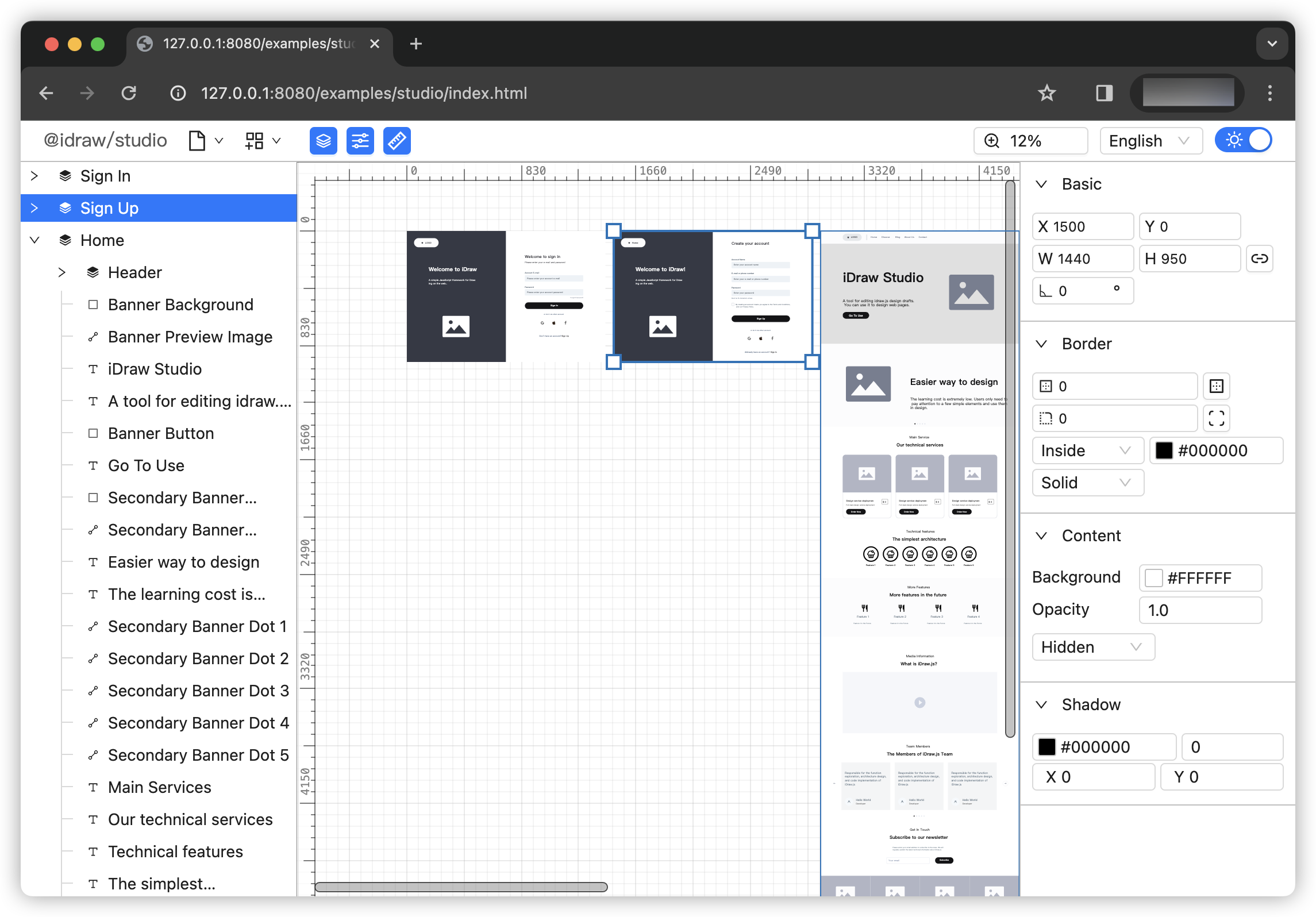Click the width-height link ratio icon
1316x917 pixels.
(x=1259, y=259)
